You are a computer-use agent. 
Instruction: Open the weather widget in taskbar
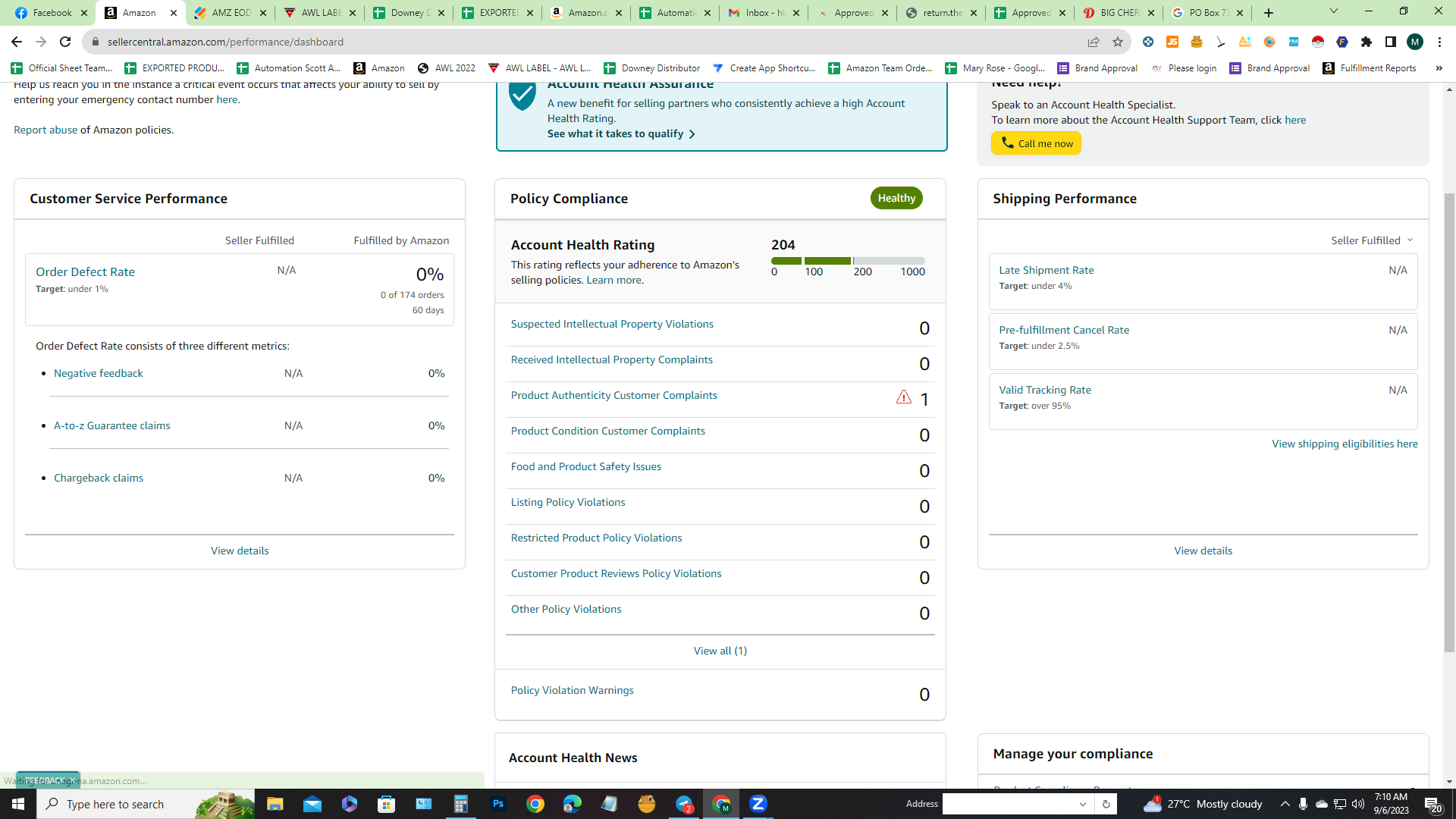[x=1203, y=804]
